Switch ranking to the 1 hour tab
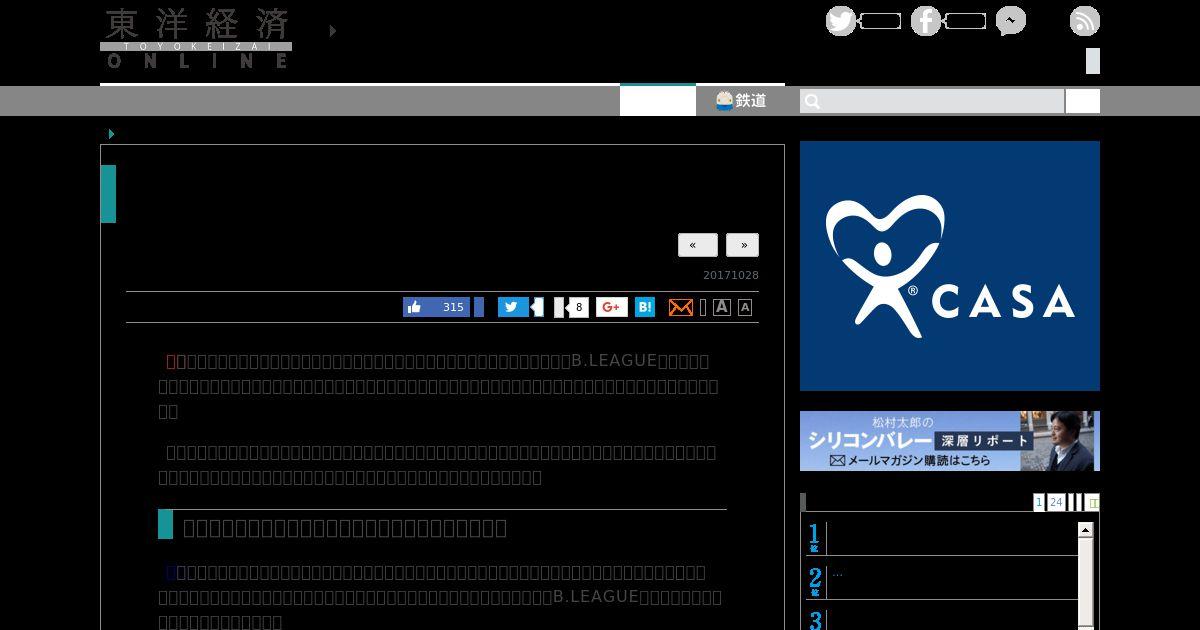1200x630 pixels. tap(1039, 502)
